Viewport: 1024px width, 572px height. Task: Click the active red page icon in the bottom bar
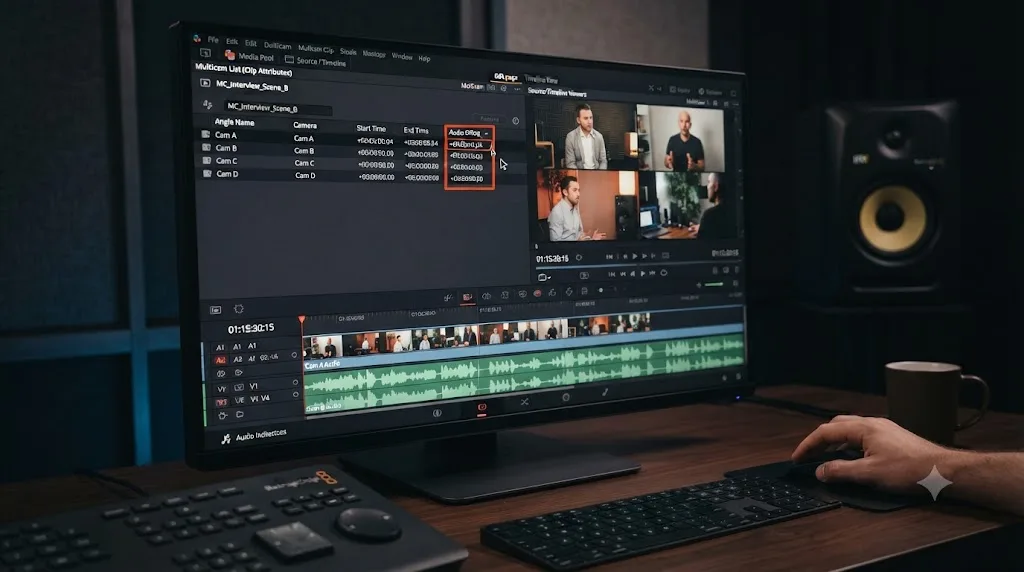pyautogui.click(x=482, y=408)
